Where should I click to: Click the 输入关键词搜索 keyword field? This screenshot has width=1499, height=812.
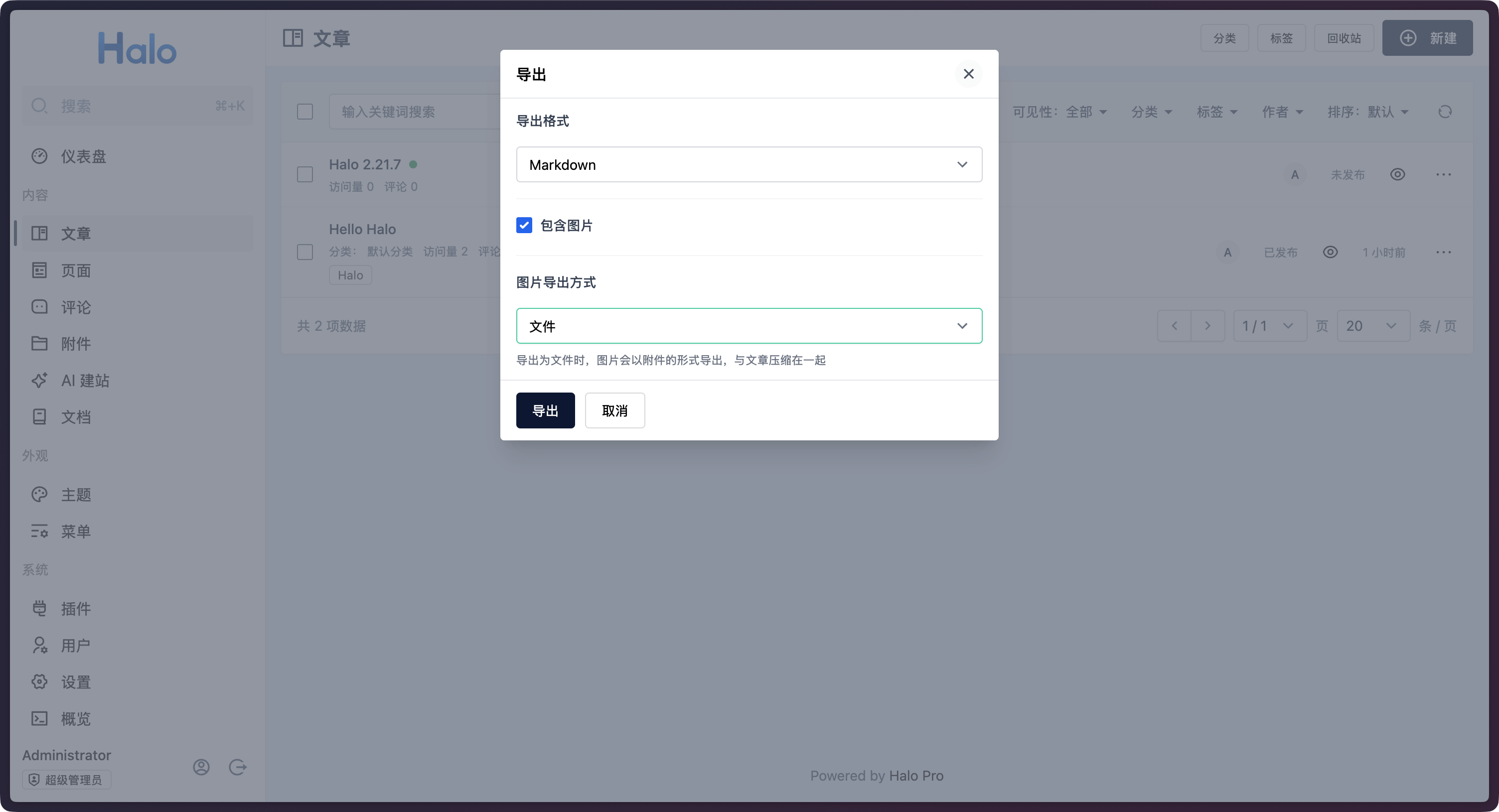point(413,112)
